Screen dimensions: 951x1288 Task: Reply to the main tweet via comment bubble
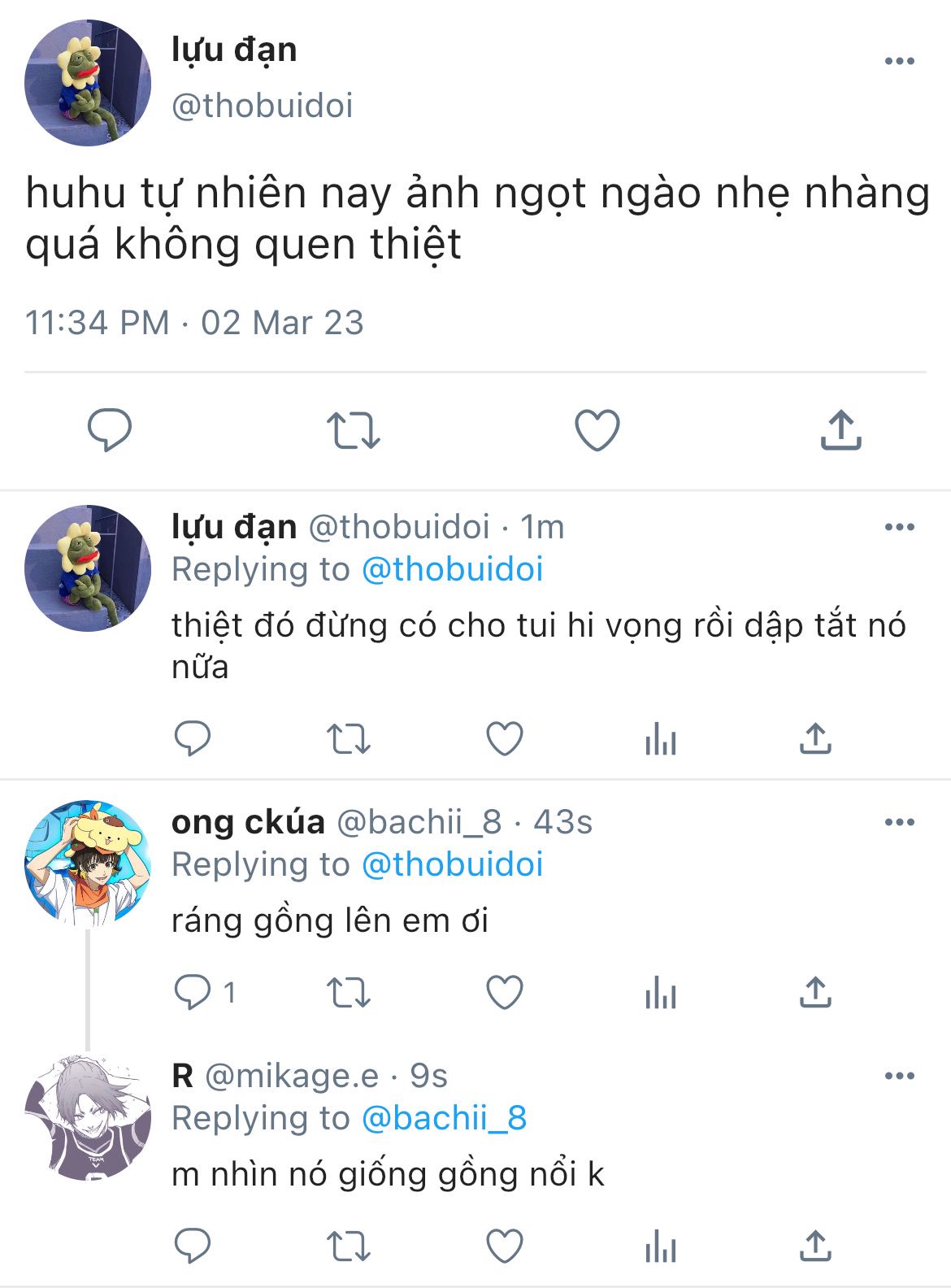(110, 430)
